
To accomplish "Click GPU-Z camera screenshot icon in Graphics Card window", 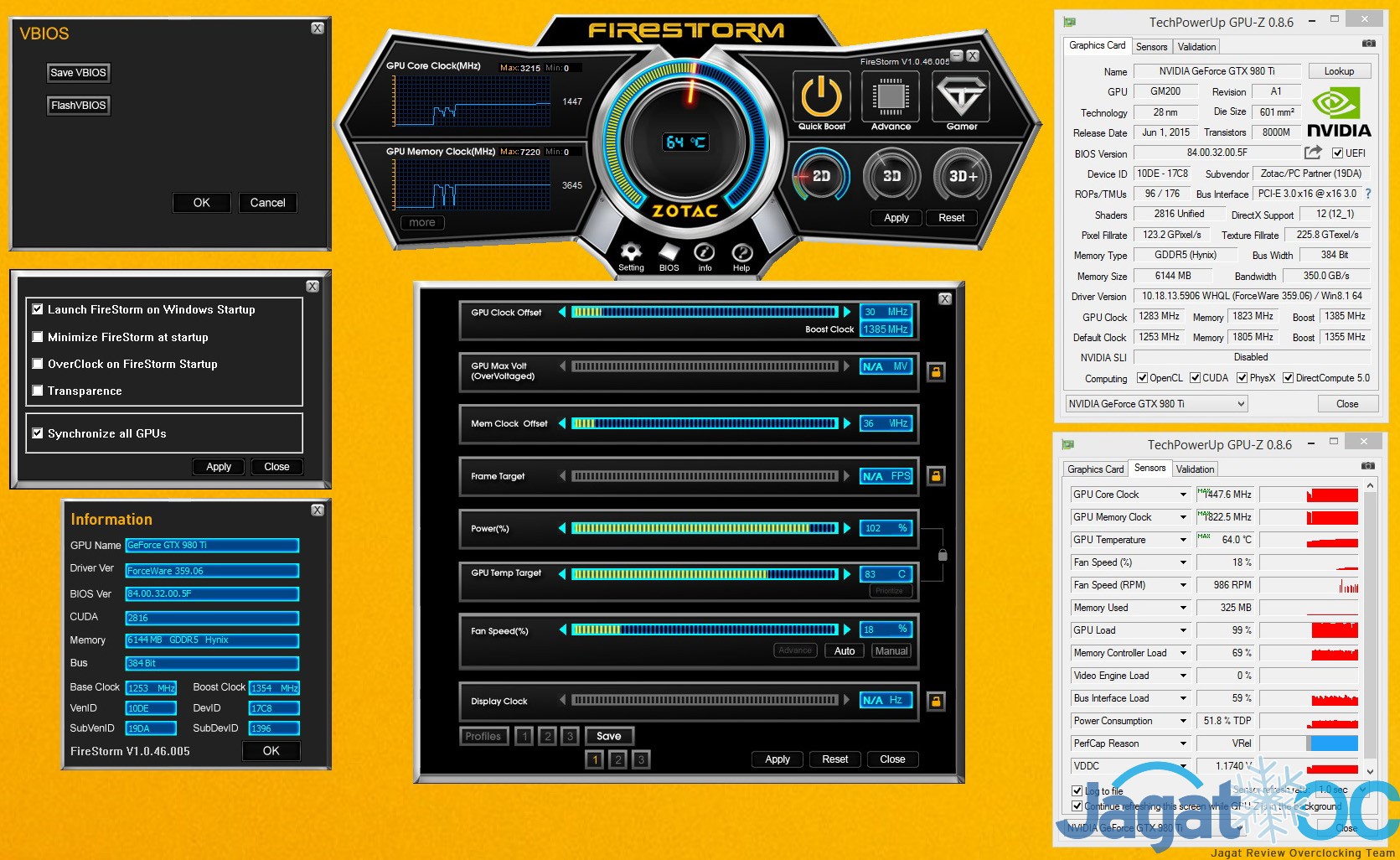I will (x=1369, y=44).
